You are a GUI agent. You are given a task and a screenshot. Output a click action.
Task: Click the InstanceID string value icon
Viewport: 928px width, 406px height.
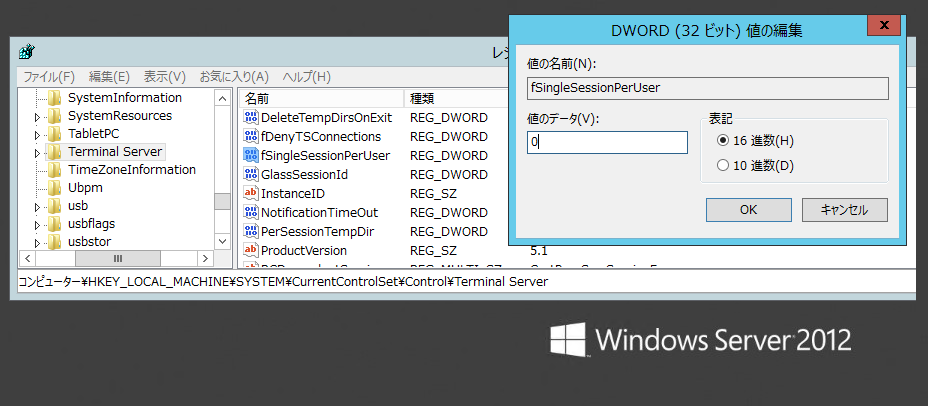(251, 194)
